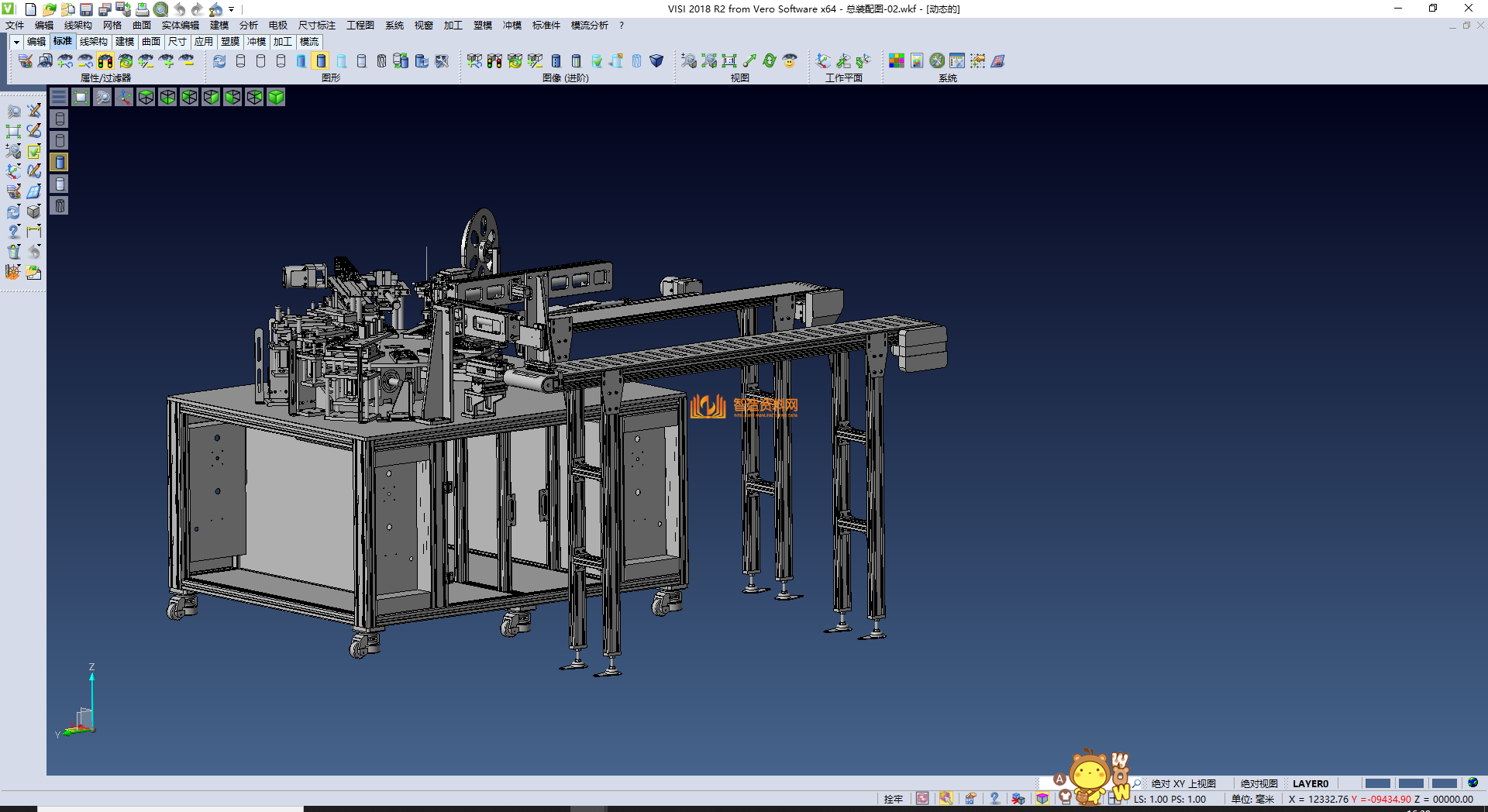
Task: Click the solid green cube view icon
Action: [276, 97]
